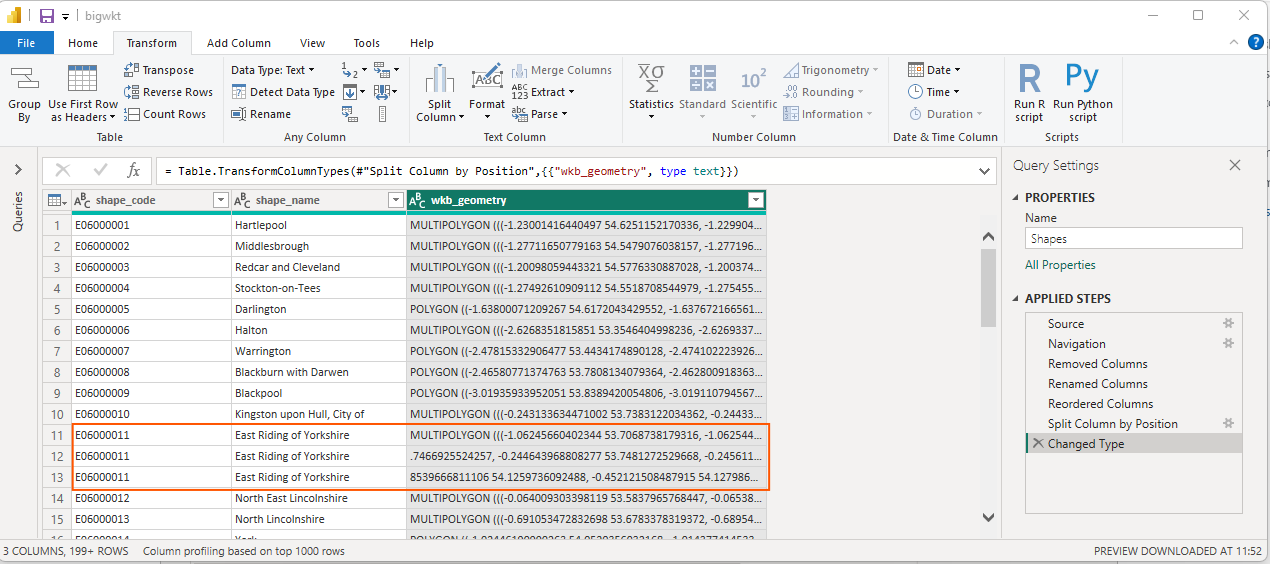Click the Group By icon
1270x564 pixels.
[24, 79]
